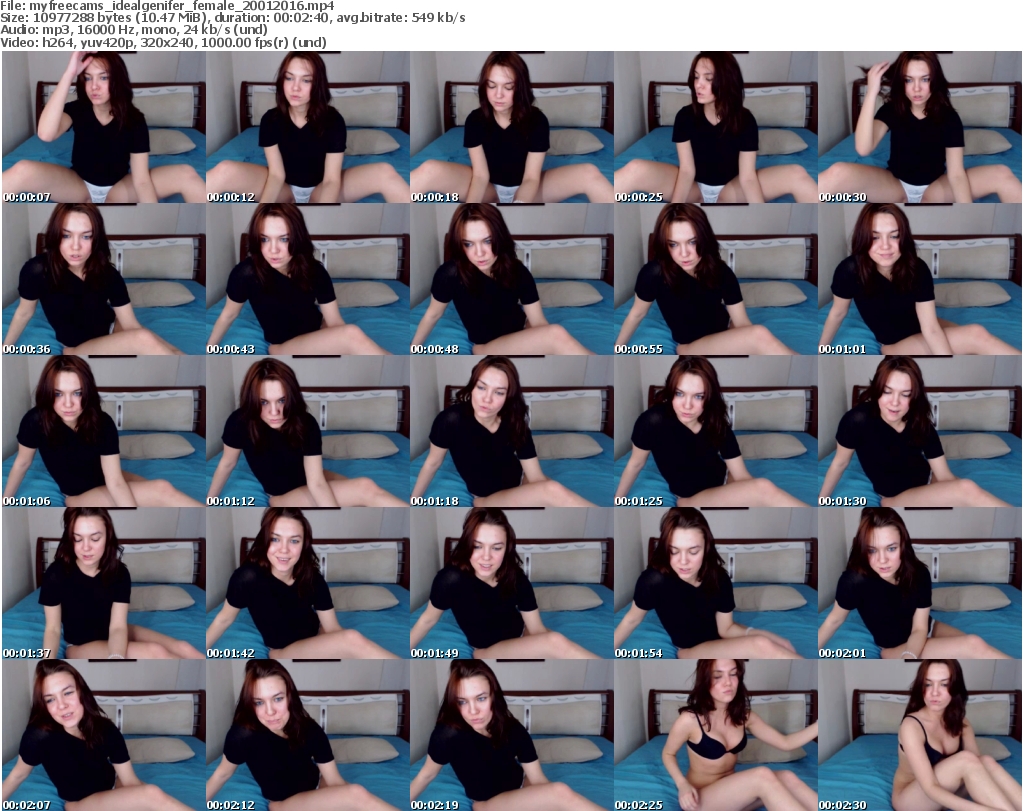Select the last frame stamped 00:02:30
Viewport: 1024px width, 811px height.
coord(920,735)
